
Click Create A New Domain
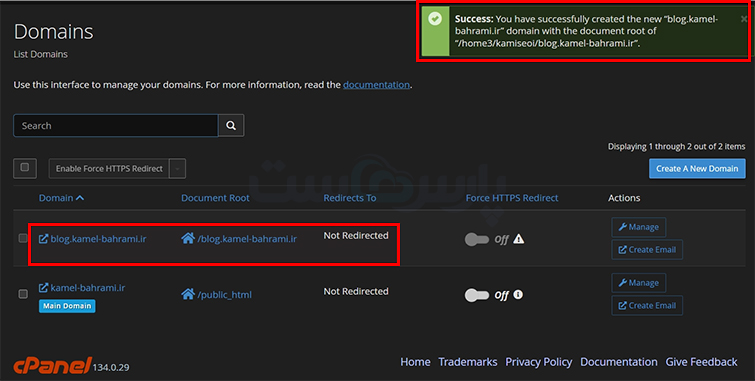pyautogui.click(x=697, y=169)
